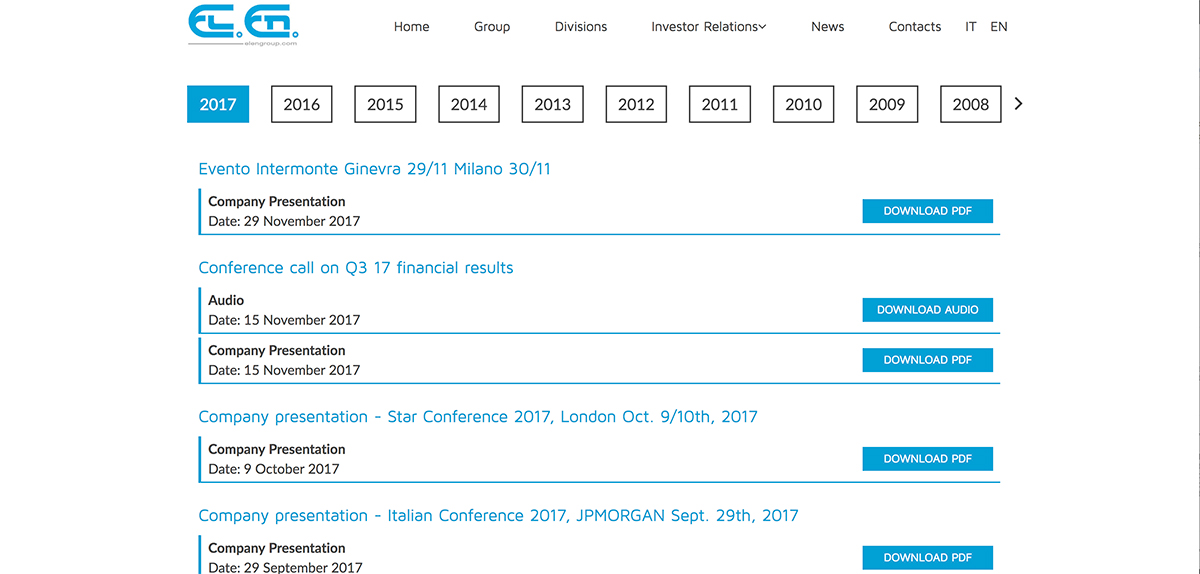Switch the language to IT
Viewport: 1200px width, 574px height.
pos(971,27)
